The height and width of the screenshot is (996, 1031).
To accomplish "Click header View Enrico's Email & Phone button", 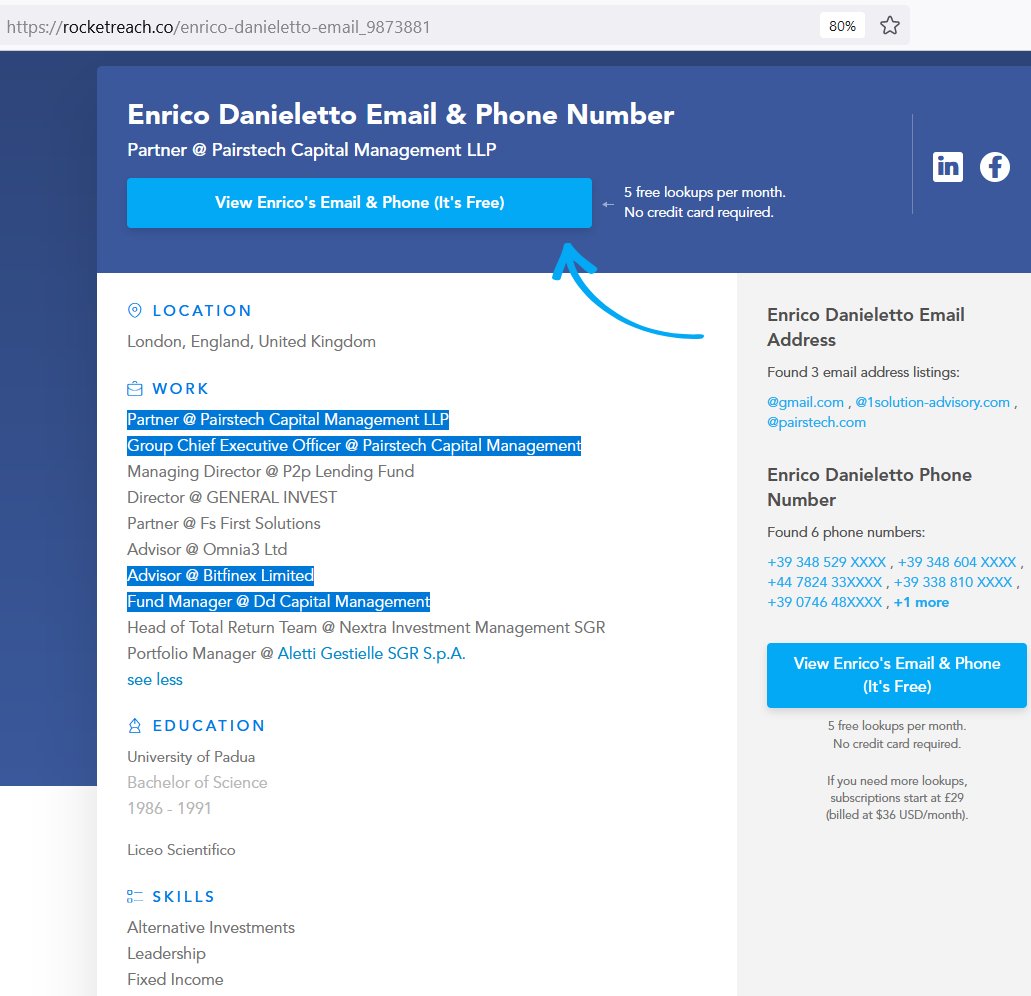I will pos(359,202).
